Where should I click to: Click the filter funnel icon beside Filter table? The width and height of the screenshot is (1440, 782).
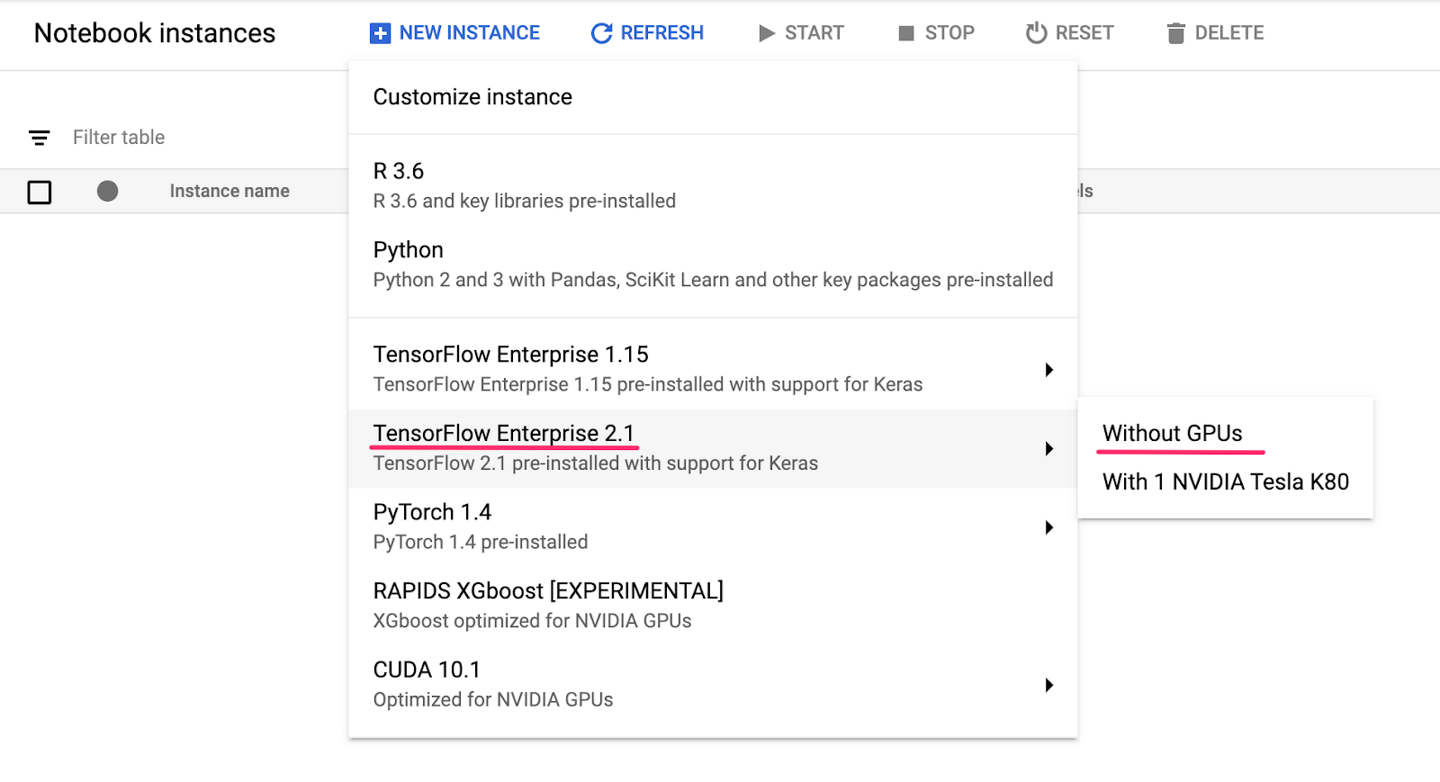[39, 137]
